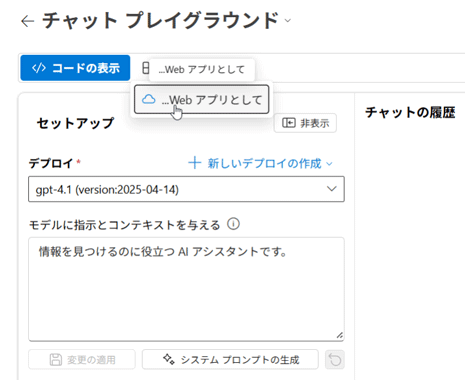
Task: Click the コードの表示 button
Action: pos(75,68)
